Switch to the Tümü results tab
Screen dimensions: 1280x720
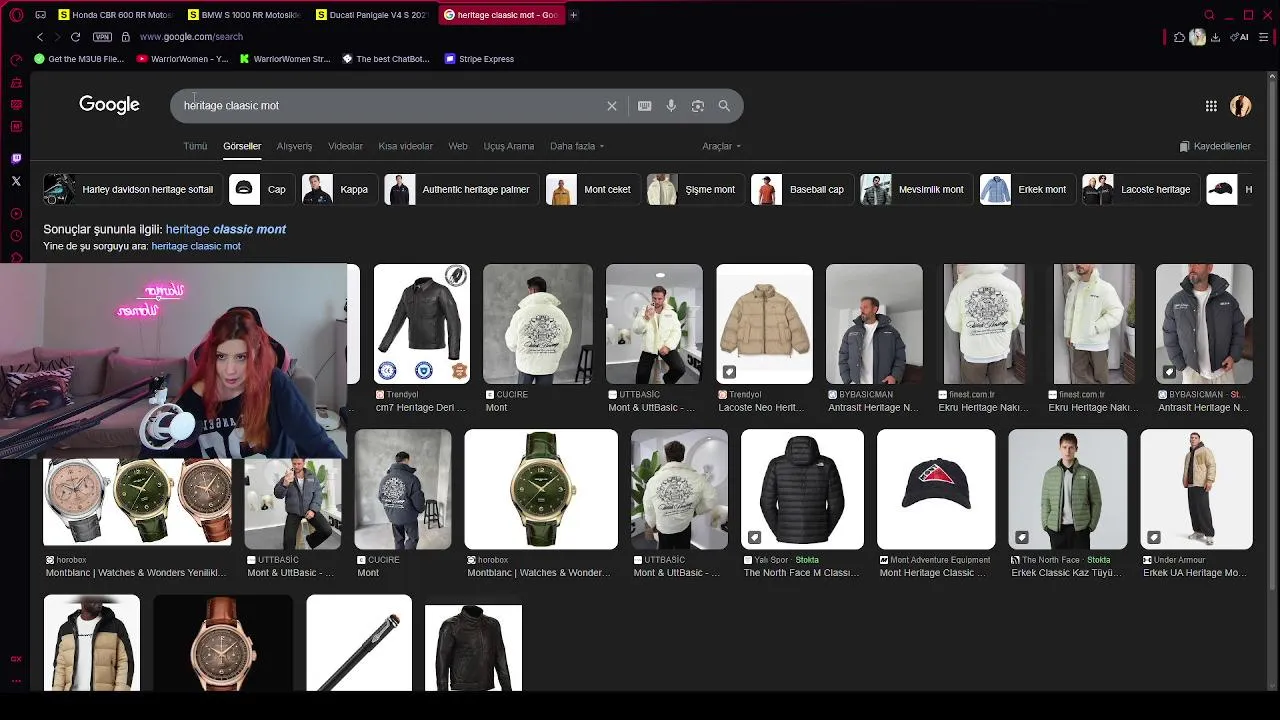[195, 146]
